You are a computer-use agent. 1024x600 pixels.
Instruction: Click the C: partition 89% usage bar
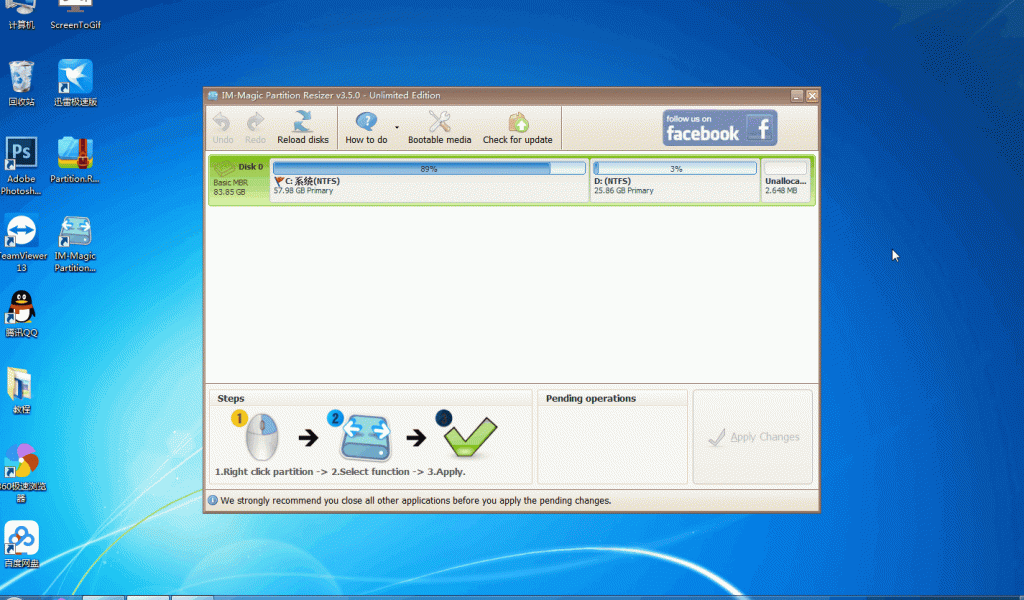[x=429, y=168]
